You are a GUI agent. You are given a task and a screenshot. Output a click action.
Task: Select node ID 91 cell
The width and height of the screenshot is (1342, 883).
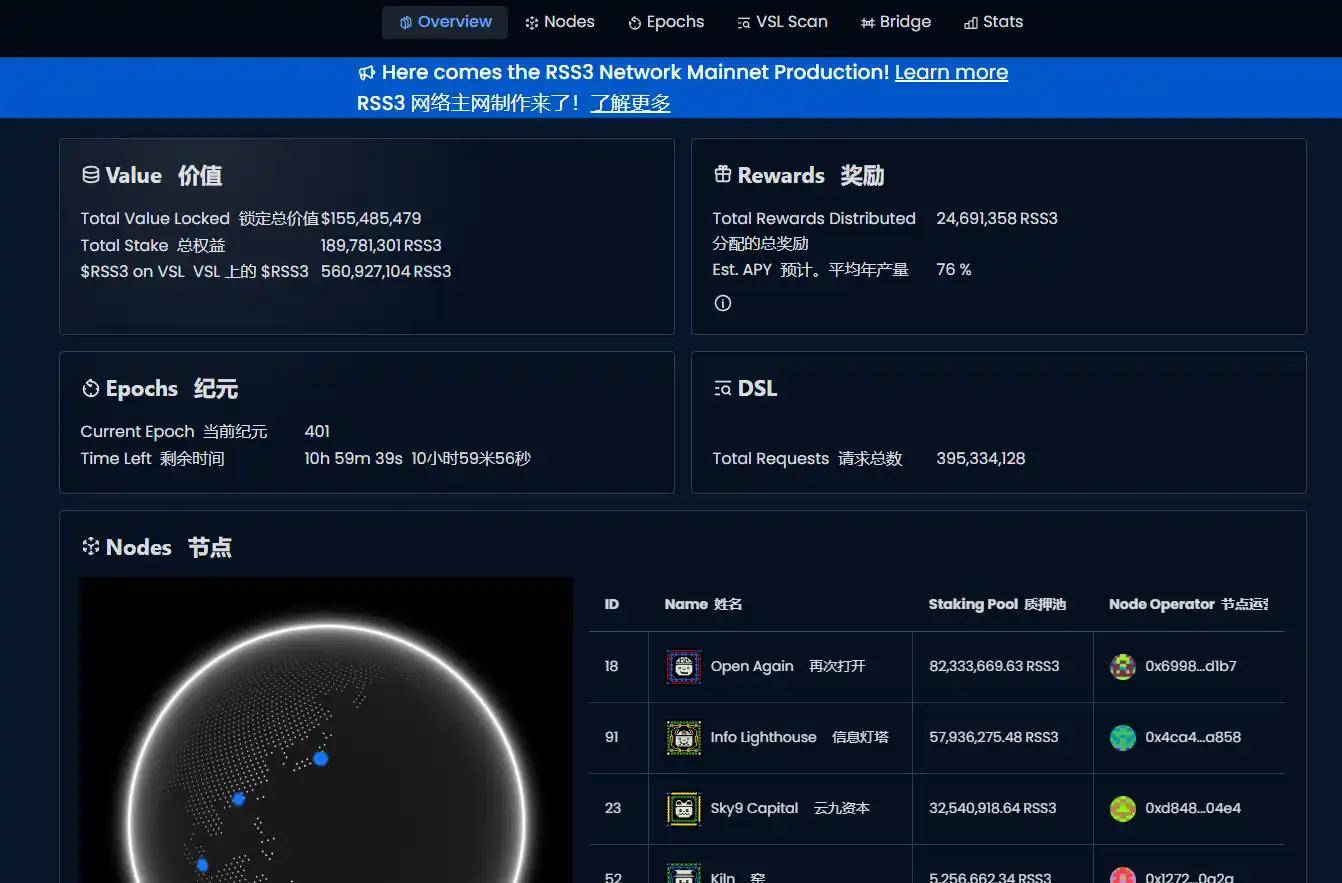(612, 737)
